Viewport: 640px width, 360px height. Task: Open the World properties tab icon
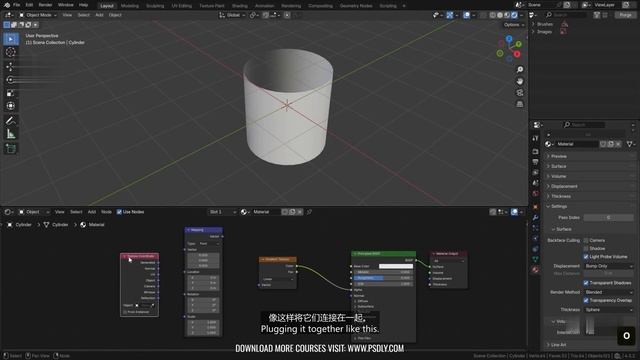(x=536, y=193)
